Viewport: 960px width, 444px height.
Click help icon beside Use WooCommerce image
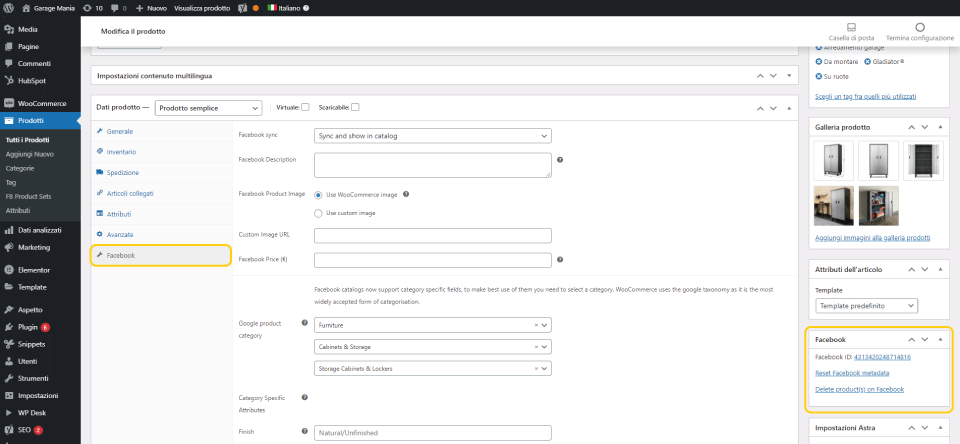click(406, 194)
